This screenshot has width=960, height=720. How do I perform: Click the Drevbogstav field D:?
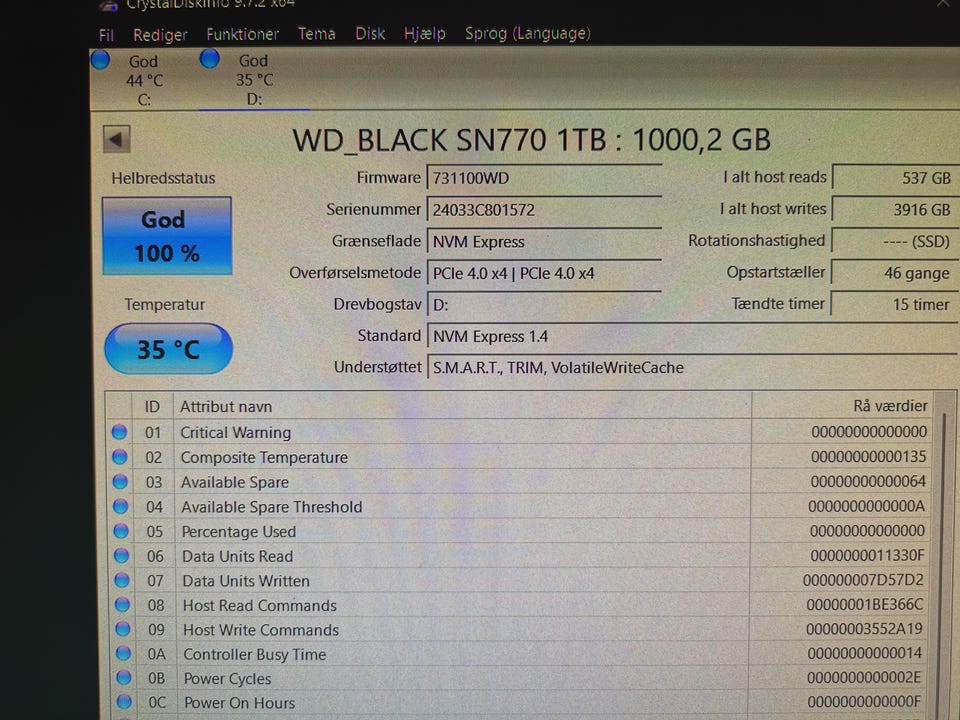(544, 304)
